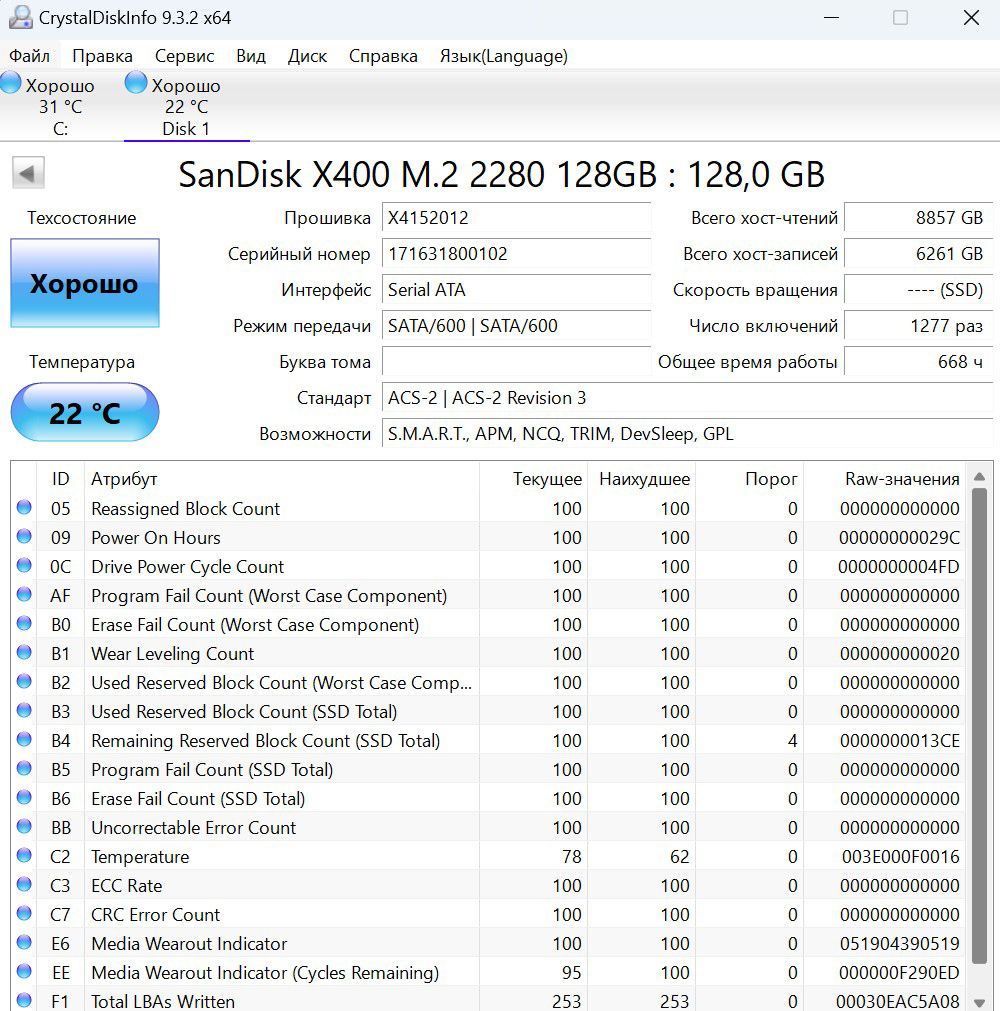Click the Атрибут column header
Image resolution: width=1000 pixels, height=1011 pixels.
point(282,479)
